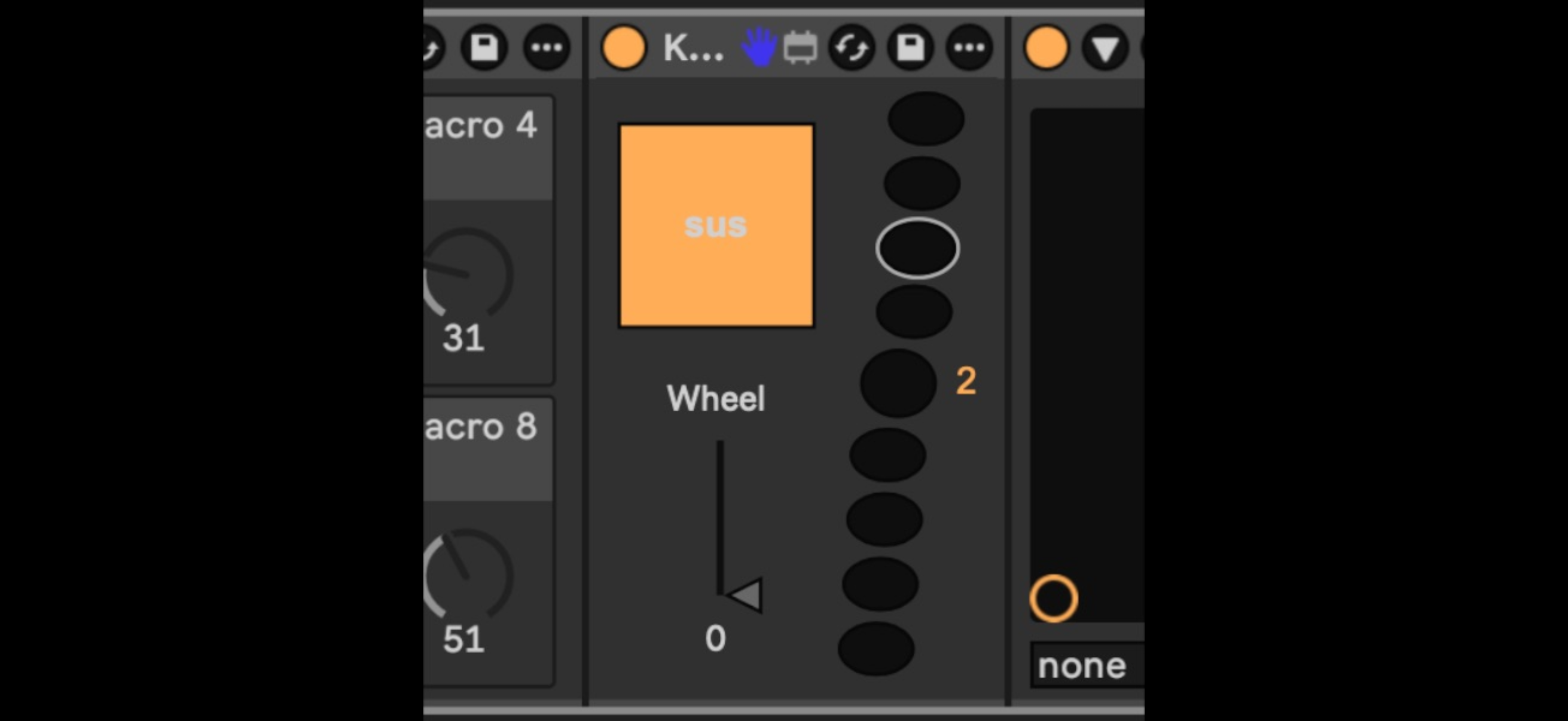Click the grey chip icon beside the blue hand
The image size is (1568, 721).
[800, 47]
